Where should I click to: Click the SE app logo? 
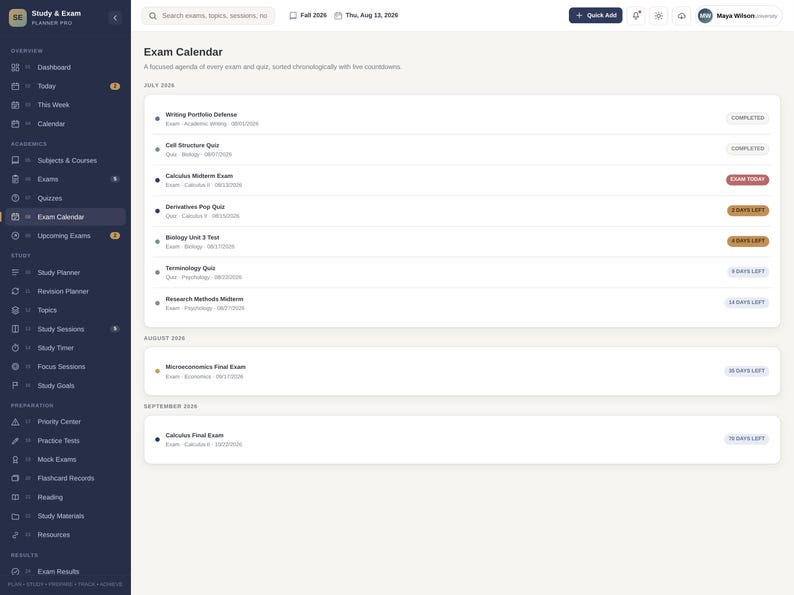pos(18,17)
